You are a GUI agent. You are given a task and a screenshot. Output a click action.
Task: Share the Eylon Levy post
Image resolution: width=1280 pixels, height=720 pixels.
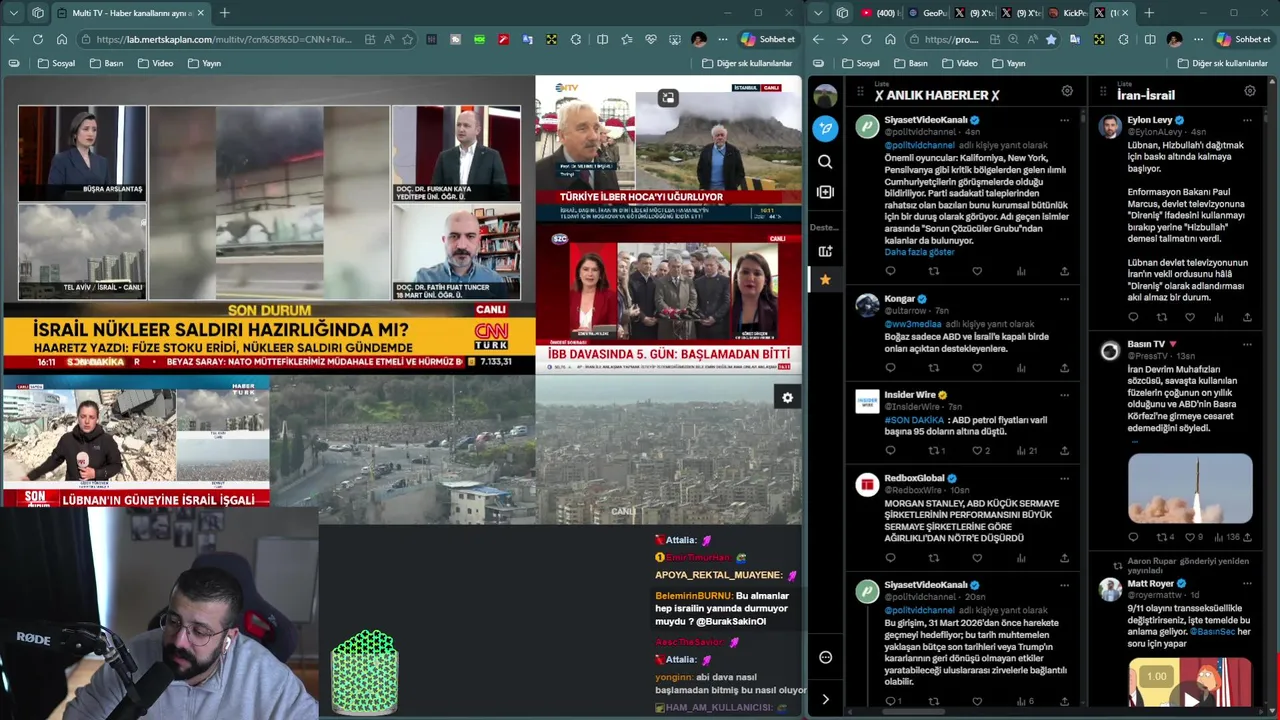click(1247, 317)
